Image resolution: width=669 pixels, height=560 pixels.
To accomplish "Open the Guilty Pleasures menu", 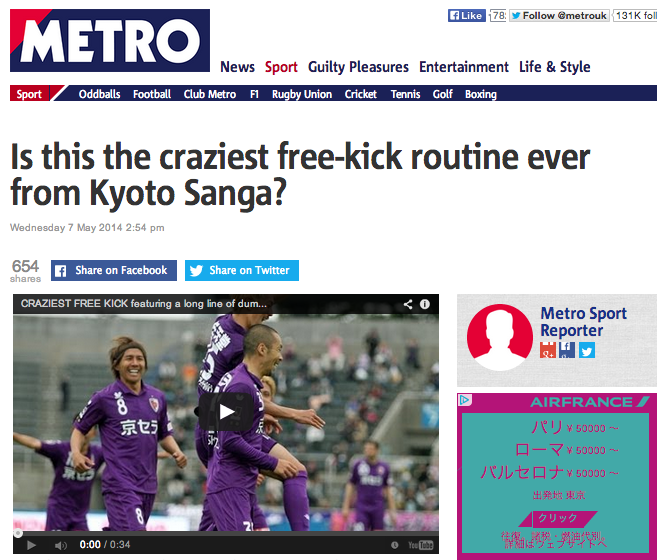I will coord(358,67).
